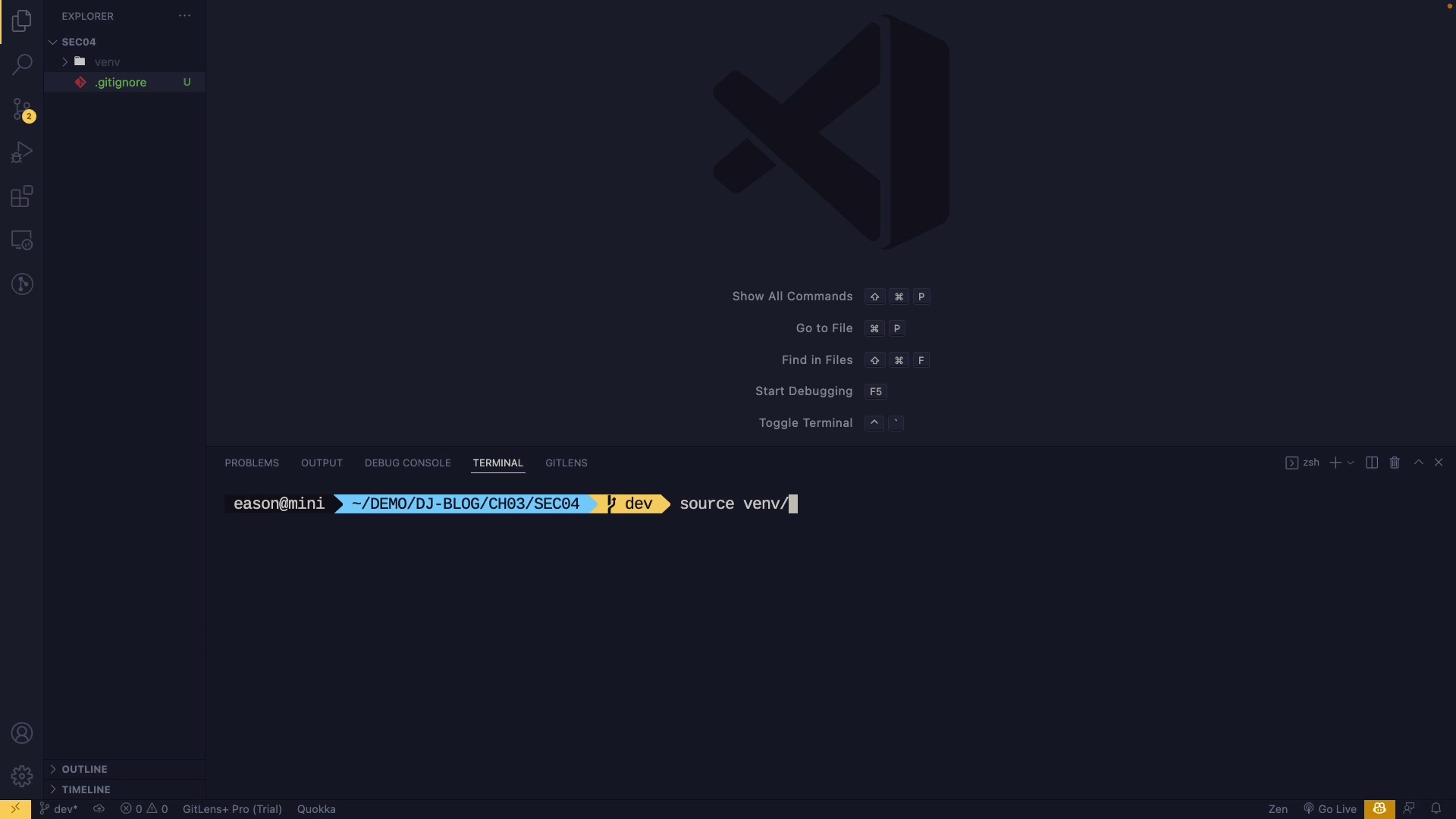Click GitLens+ Pro (Trial) status item
The height and width of the screenshot is (819, 1456).
(232, 809)
